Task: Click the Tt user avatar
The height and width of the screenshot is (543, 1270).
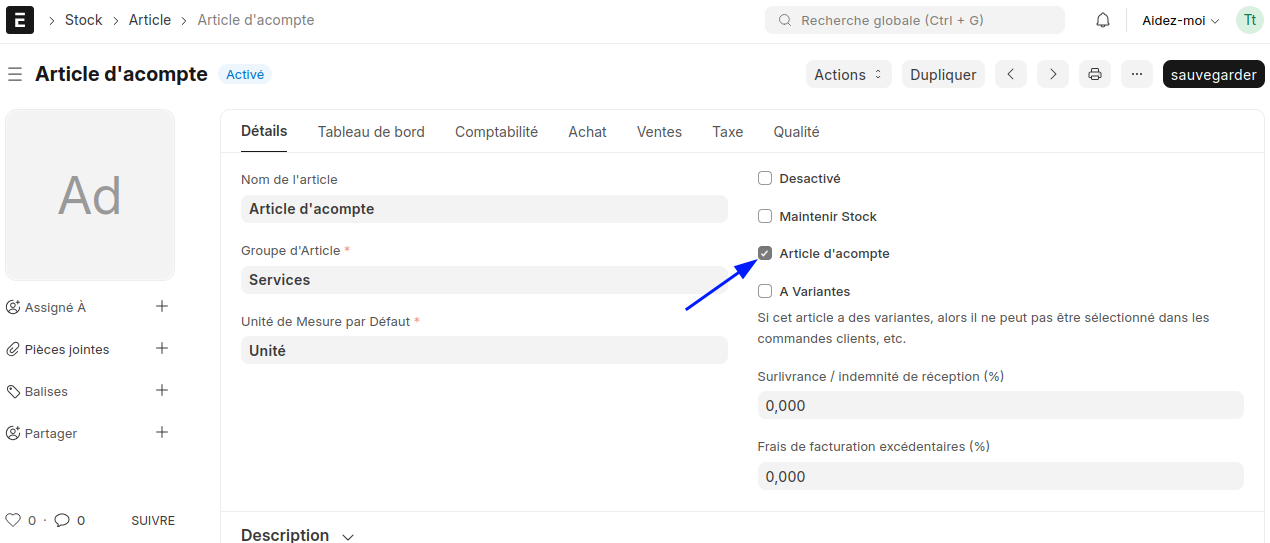Action: click(x=1250, y=20)
